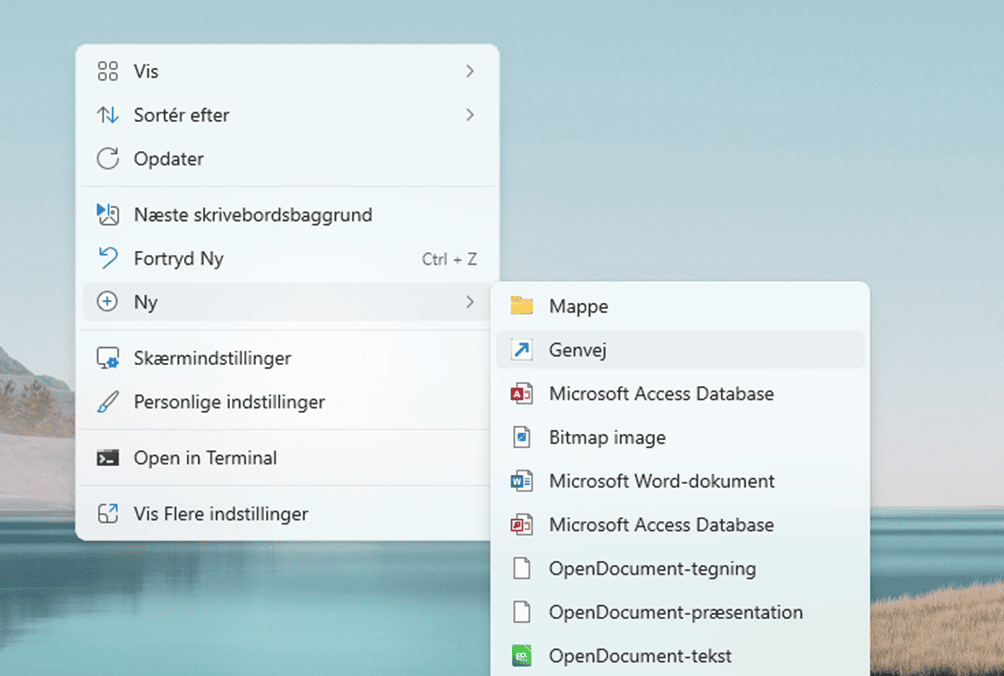Click the undo arrow icon beside Fortryd Ny
Viewport: 1004px width, 676px height.
point(107,259)
